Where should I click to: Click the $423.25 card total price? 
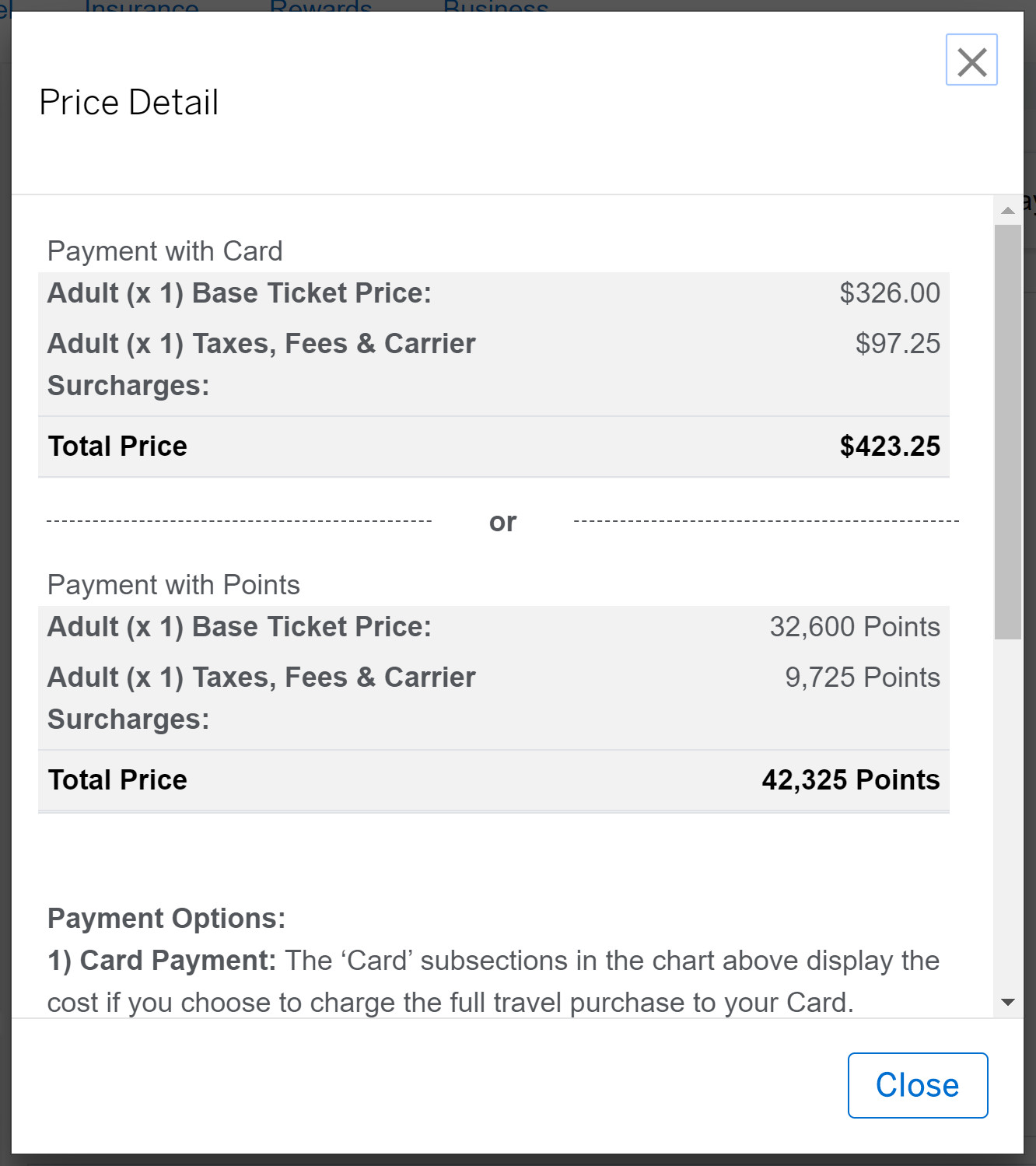pos(890,446)
